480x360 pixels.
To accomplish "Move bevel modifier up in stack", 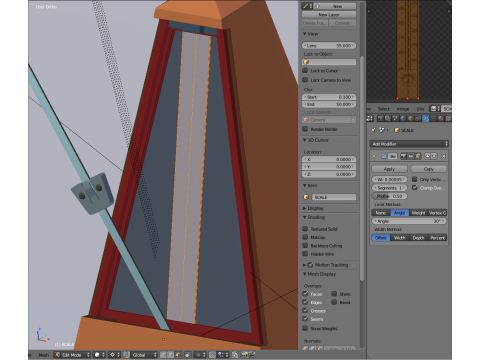I will 427,156.
